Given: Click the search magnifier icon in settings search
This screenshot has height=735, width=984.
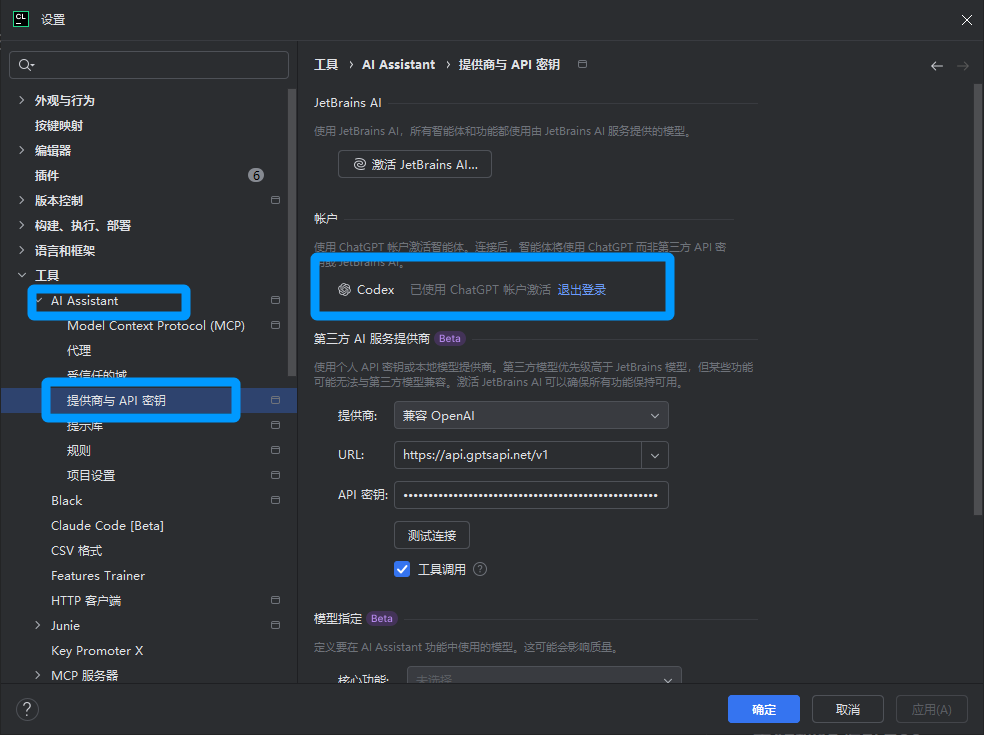Looking at the screenshot, I should [26, 65].
